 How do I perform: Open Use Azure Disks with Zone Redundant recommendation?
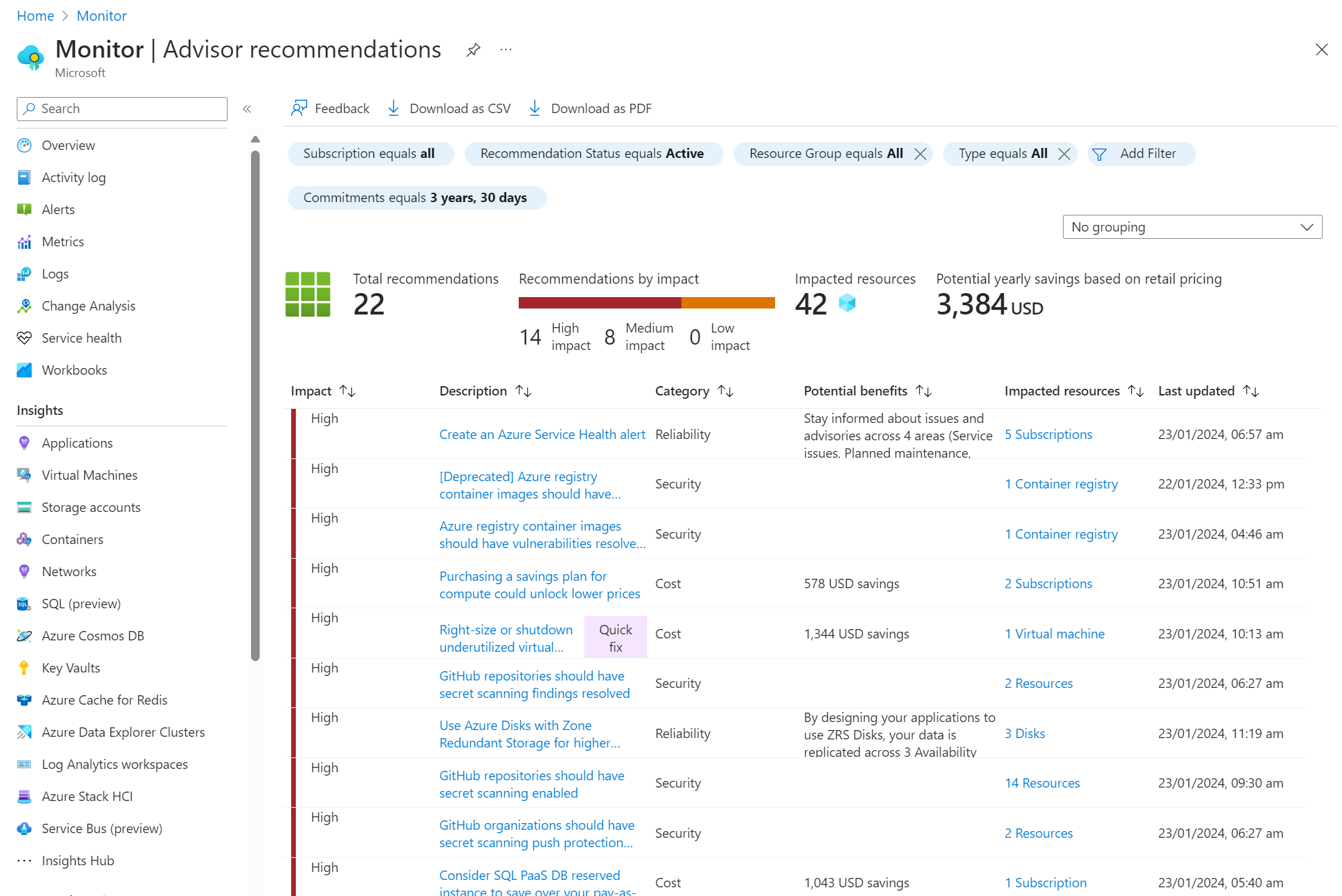pos(529,734)
